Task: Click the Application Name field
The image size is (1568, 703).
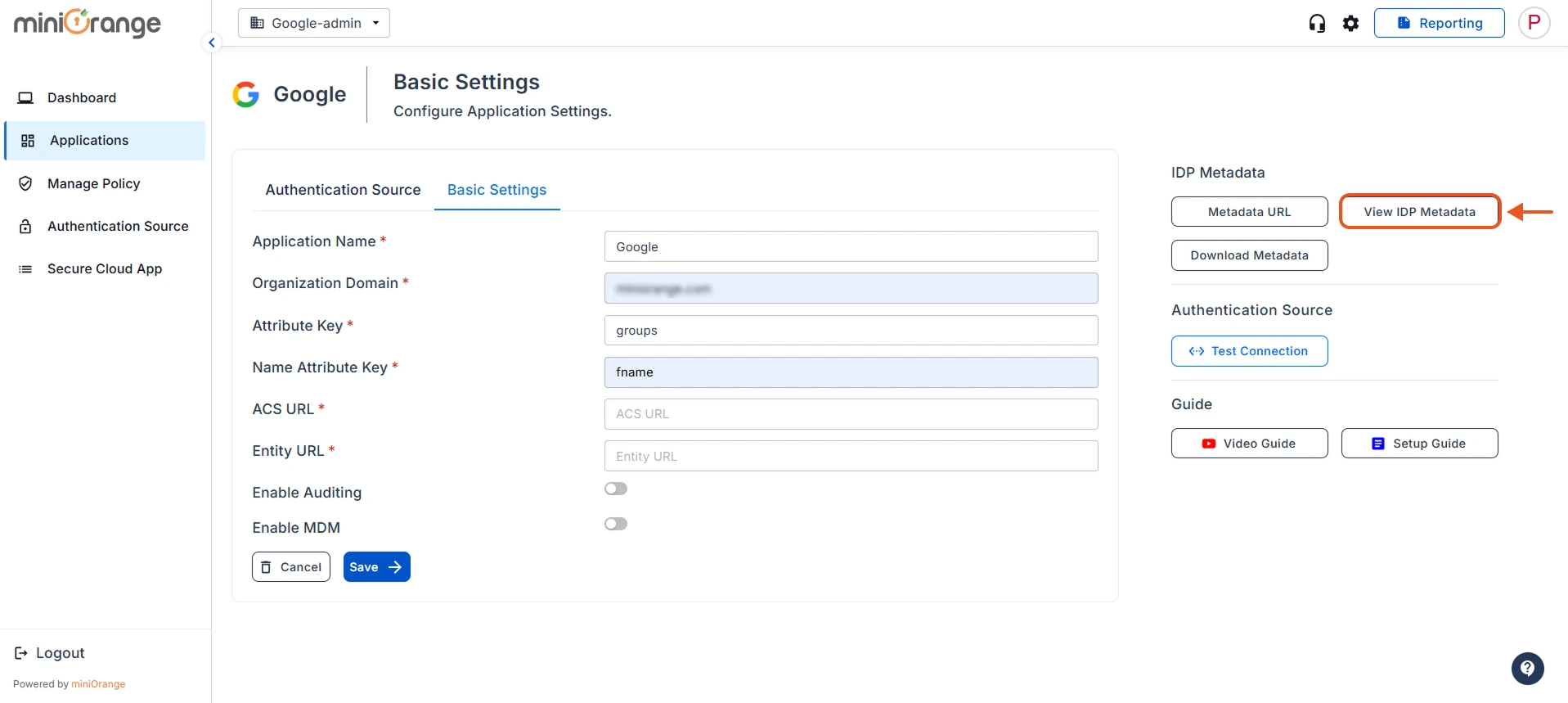Action: pos(851,246)
